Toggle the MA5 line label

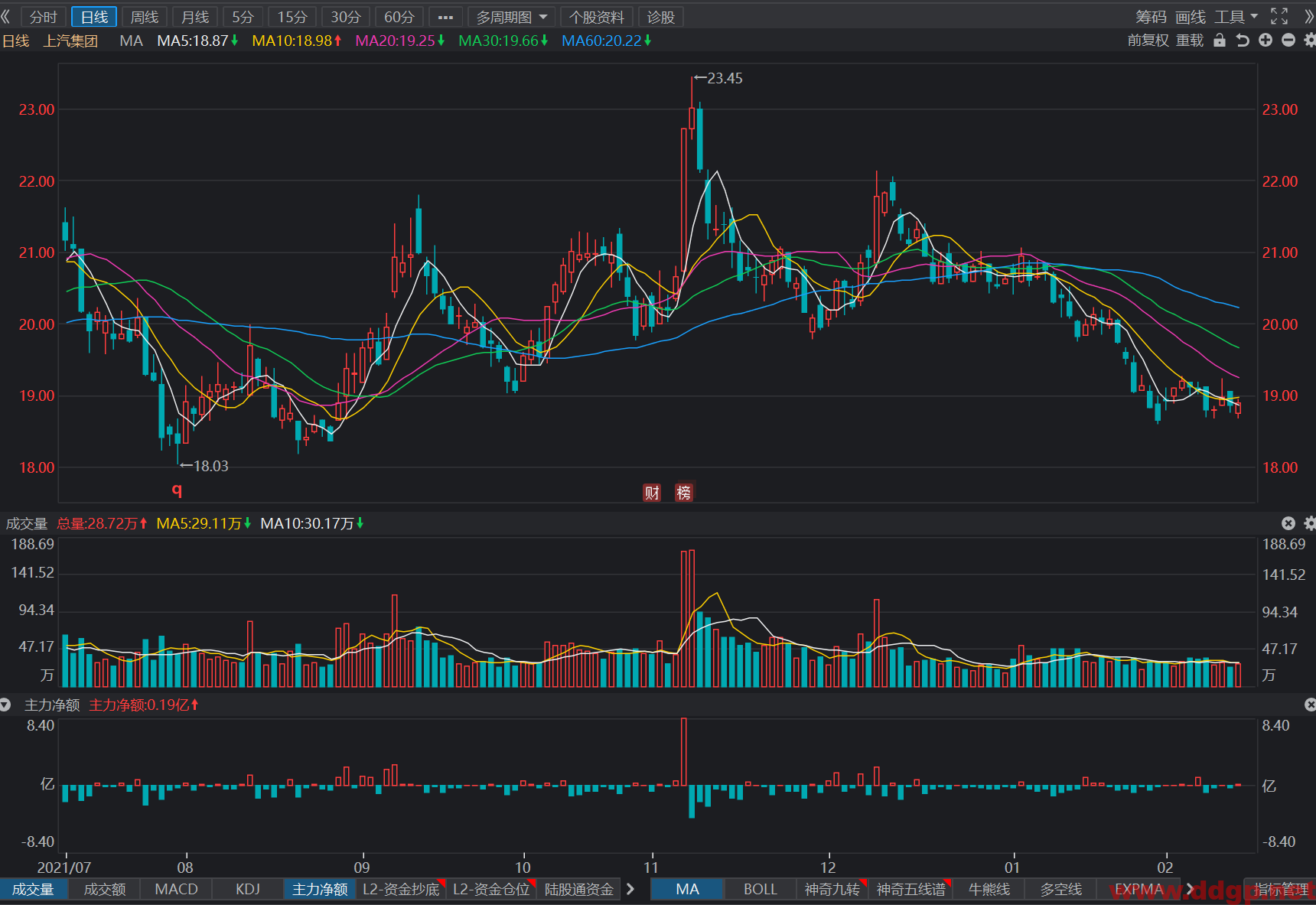[x=197, y=41]
